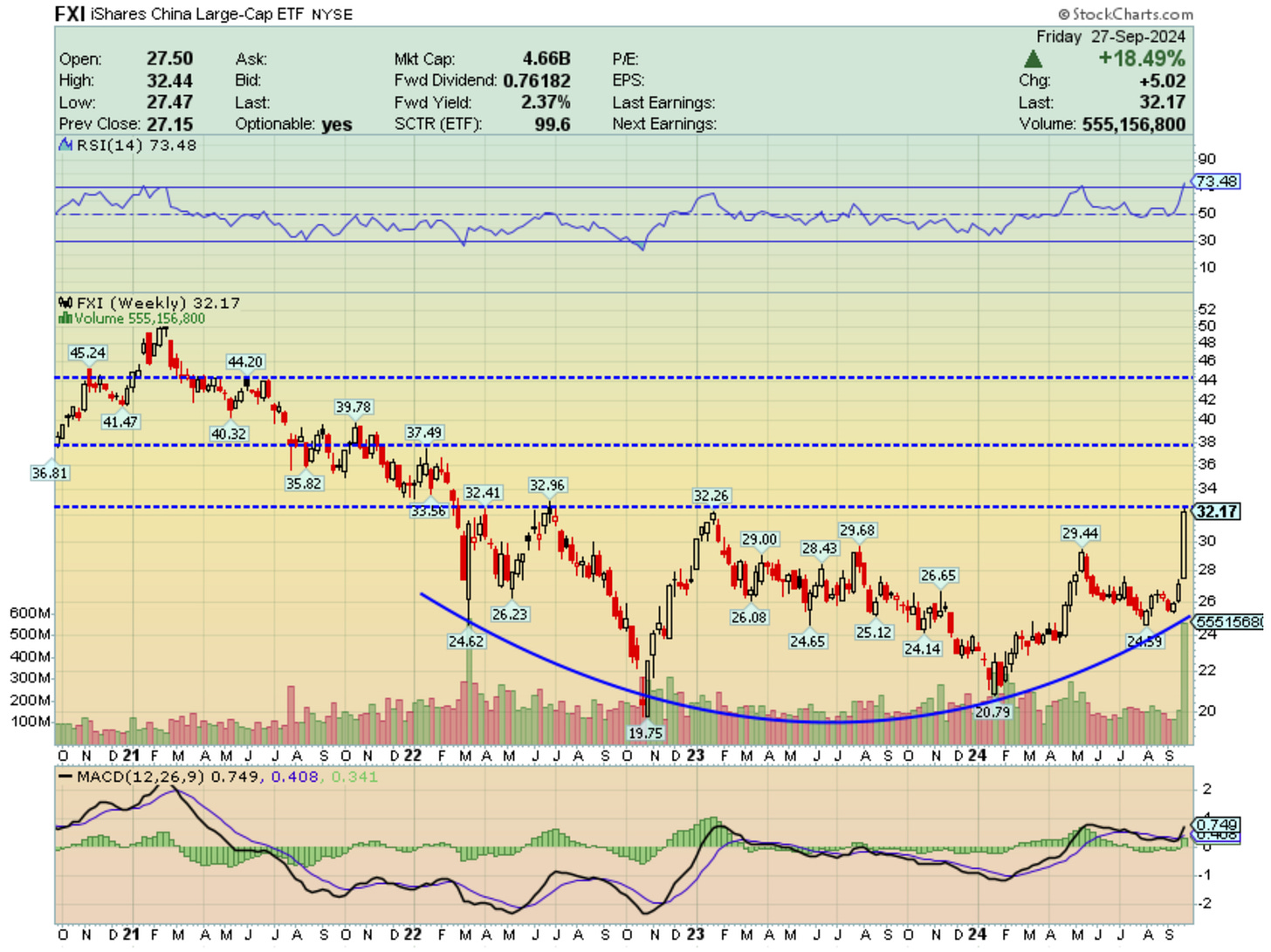Click the Prev Close value 27.15
The image size is (1271, 952).
tap(169, 124)
